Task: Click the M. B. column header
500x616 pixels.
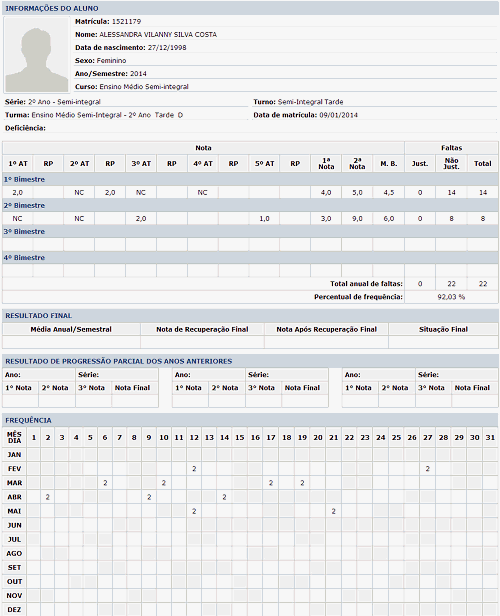Action: (x=388, y=164)
